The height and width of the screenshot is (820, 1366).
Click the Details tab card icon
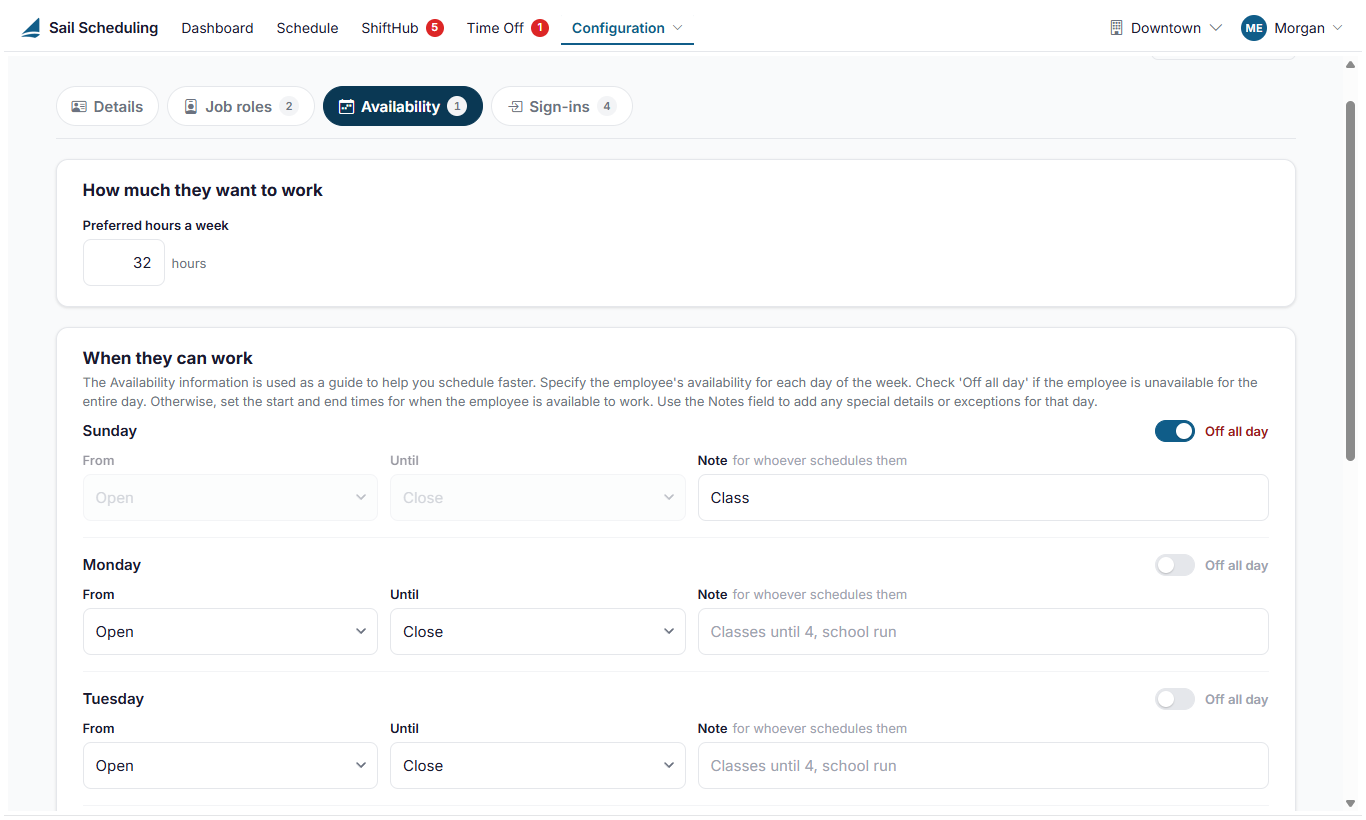coord(79,107)
